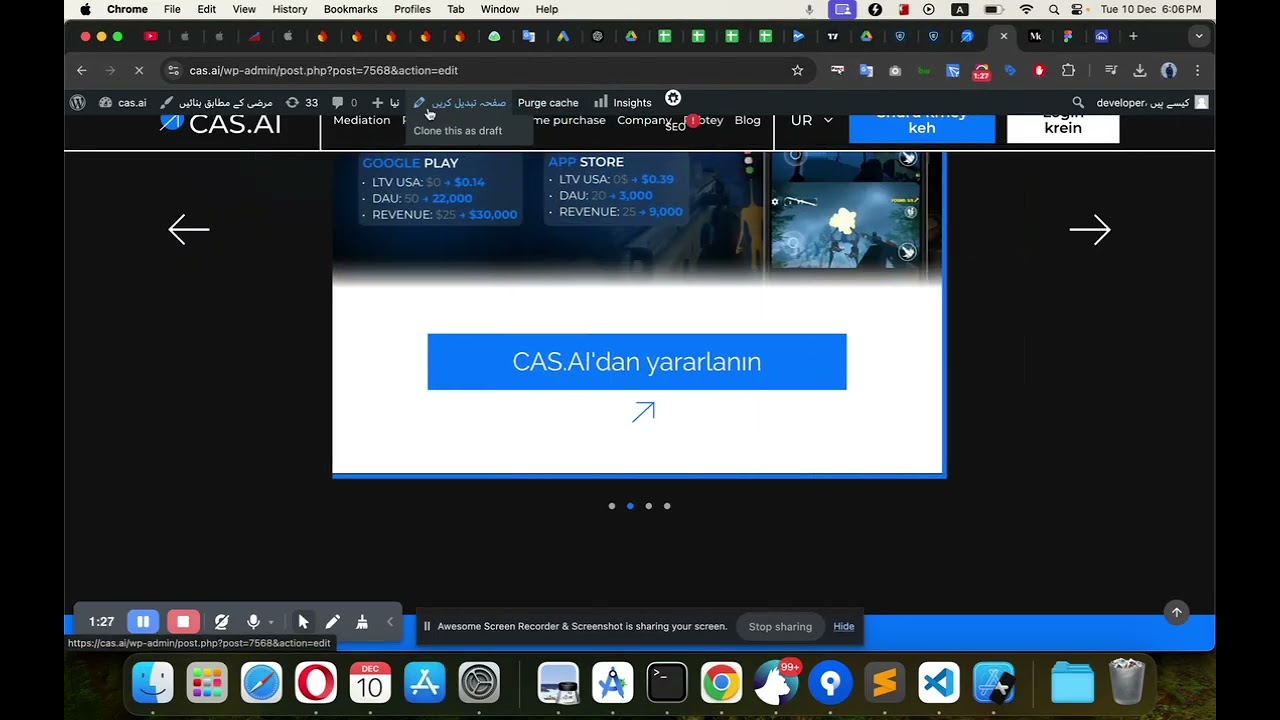Pause the screen recording

pyautogui.click(x=143, y=621)
